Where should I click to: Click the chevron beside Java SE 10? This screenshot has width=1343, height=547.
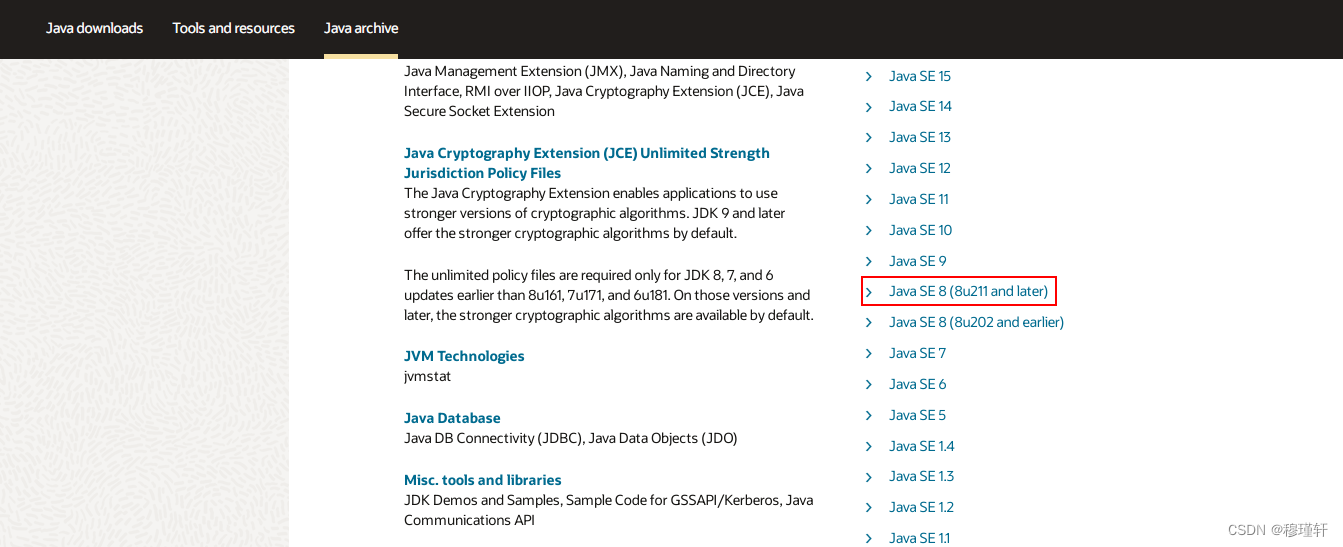(x=868, y=230)
